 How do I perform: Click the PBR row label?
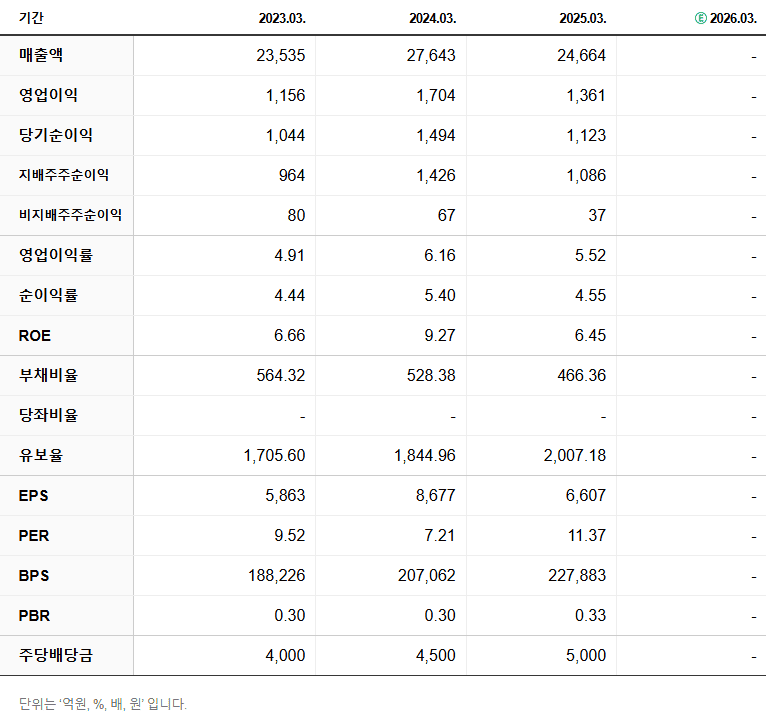coord(34,616)
